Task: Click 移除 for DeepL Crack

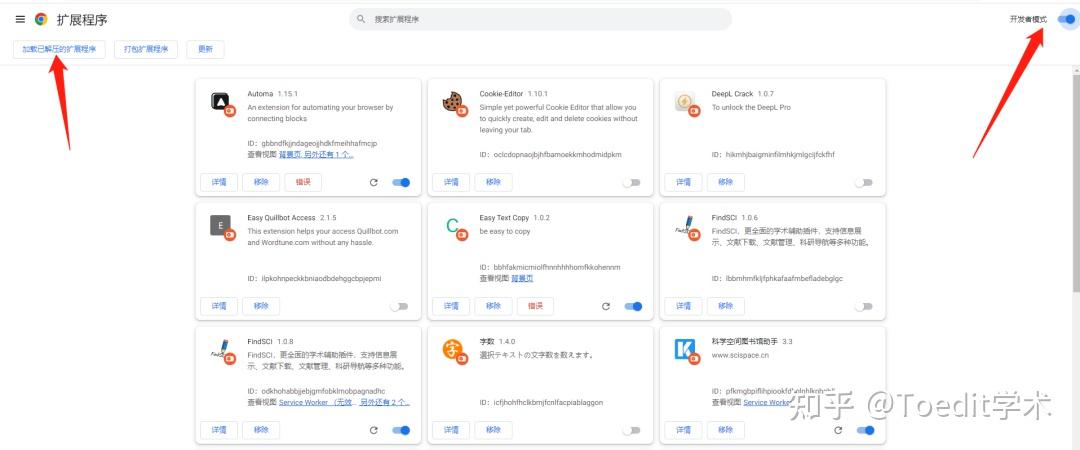Action: [x=725, y=182]
